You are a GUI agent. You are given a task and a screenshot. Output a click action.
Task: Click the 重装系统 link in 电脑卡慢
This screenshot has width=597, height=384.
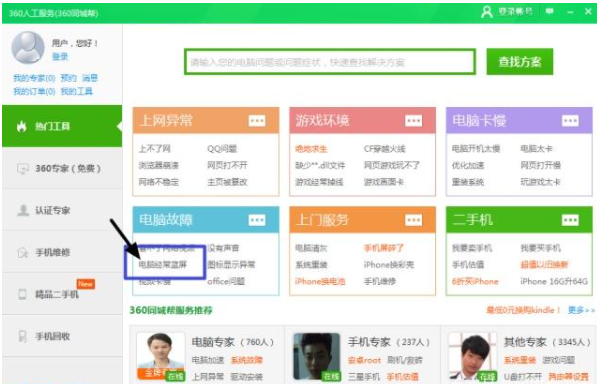pyautogui.click(x=468, y=182)
